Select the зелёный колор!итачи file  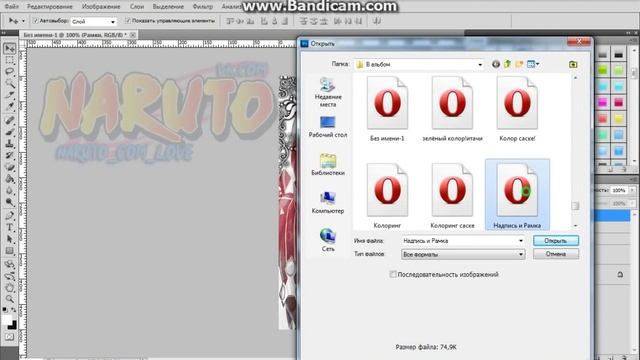452,109
